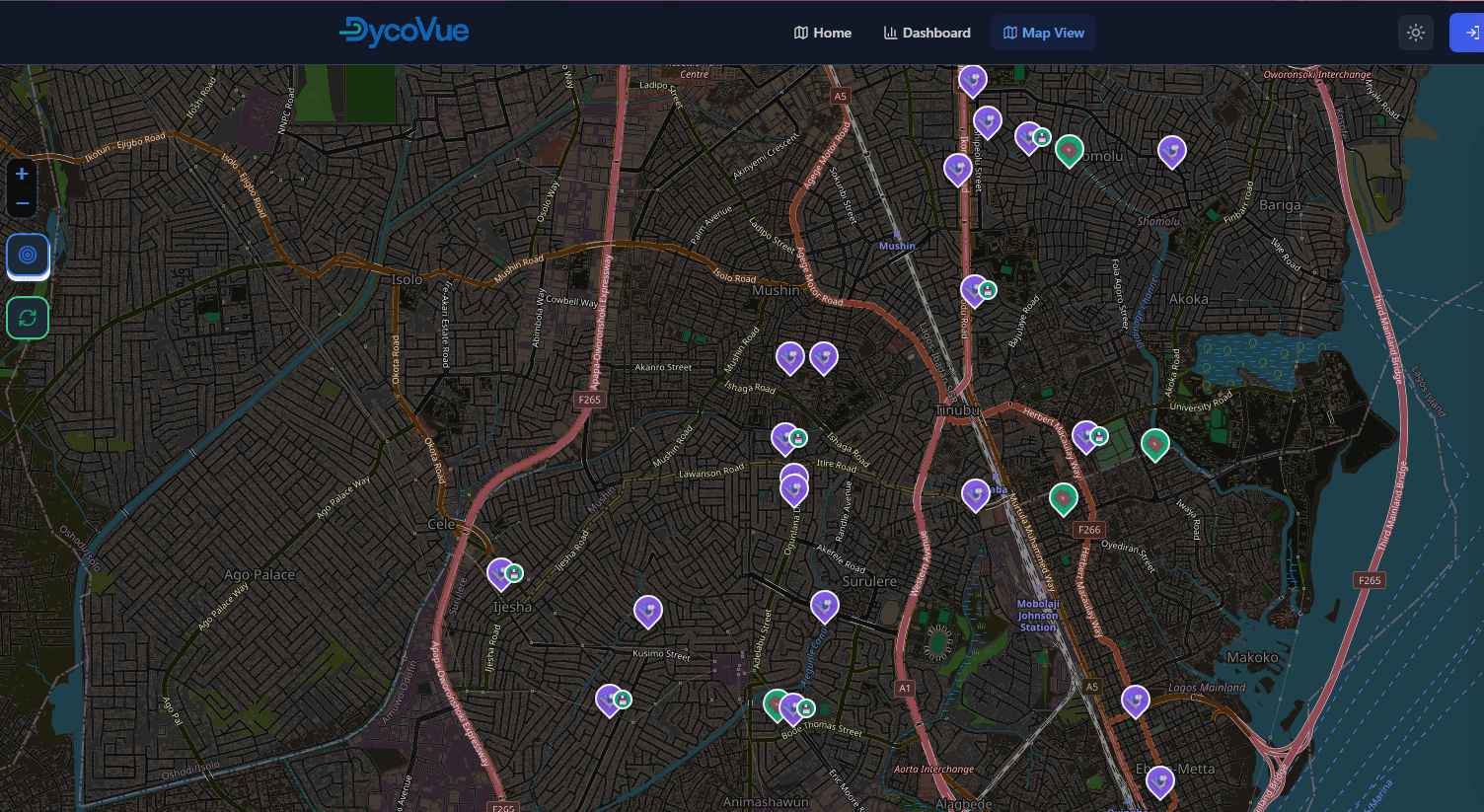The image size is (1484, 812).
Task: Select the green marker beside the Shomolu label
Action: 1069,151
